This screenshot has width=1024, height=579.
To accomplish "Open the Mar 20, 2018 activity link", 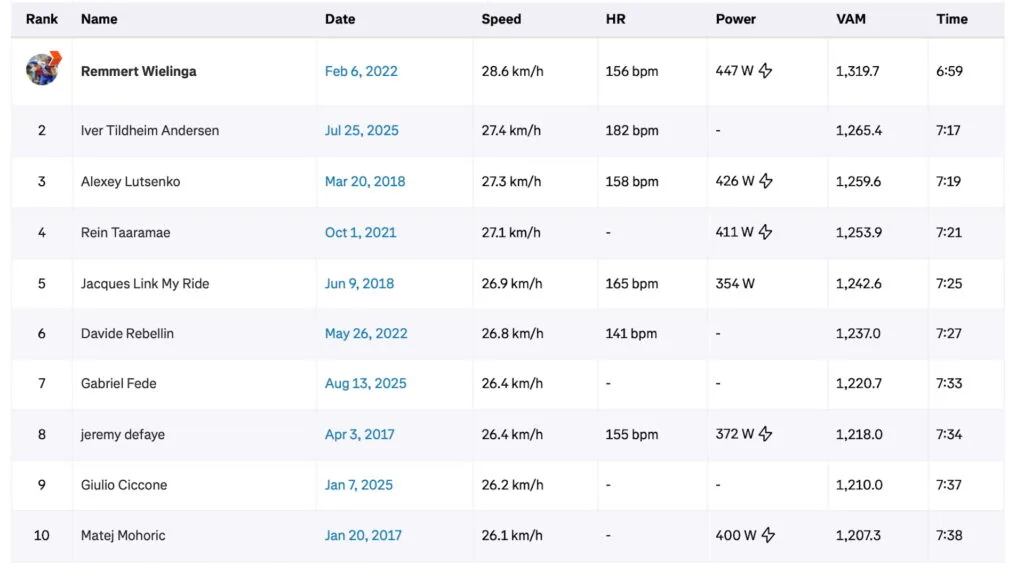I will (365, 181).
